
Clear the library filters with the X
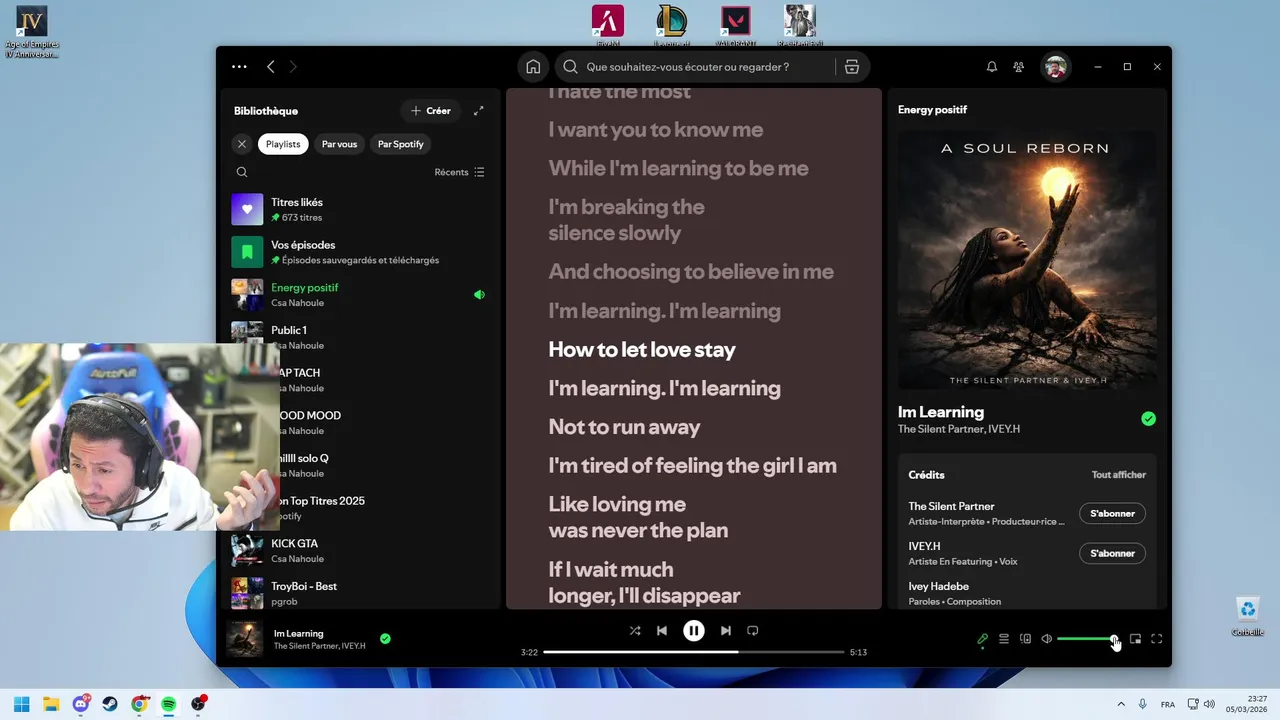point(241,144)
